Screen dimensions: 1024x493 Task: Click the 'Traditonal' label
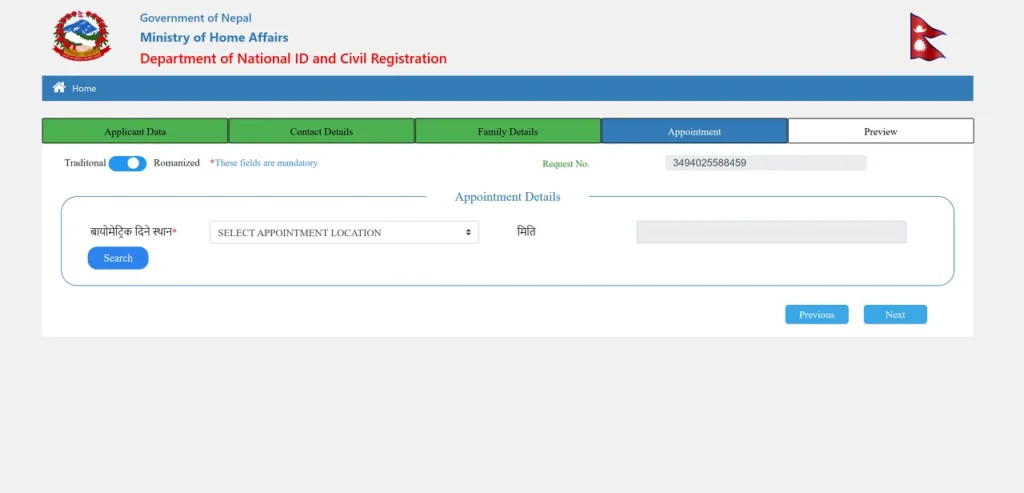[85, 163]
